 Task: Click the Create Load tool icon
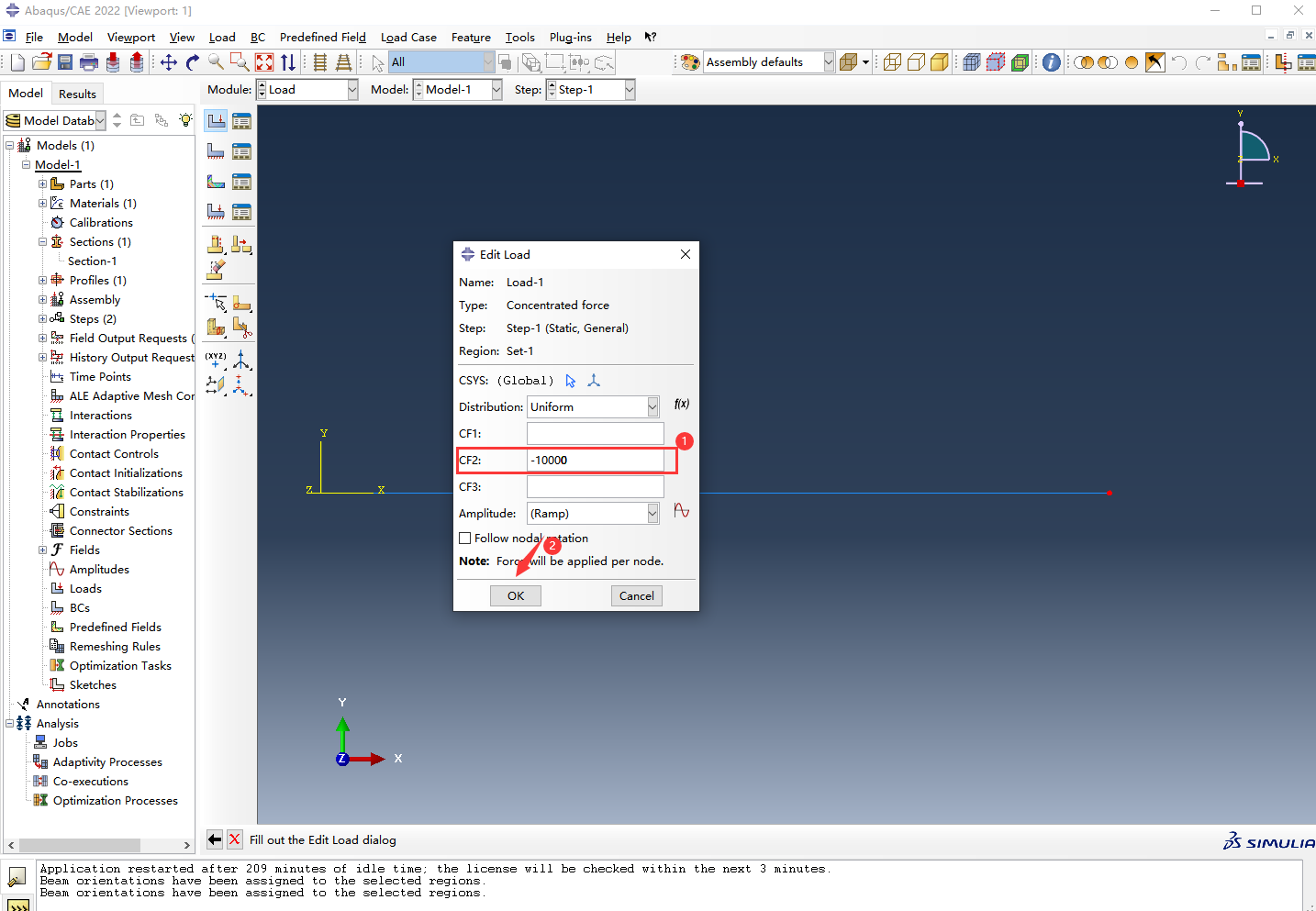pos(216,121)
